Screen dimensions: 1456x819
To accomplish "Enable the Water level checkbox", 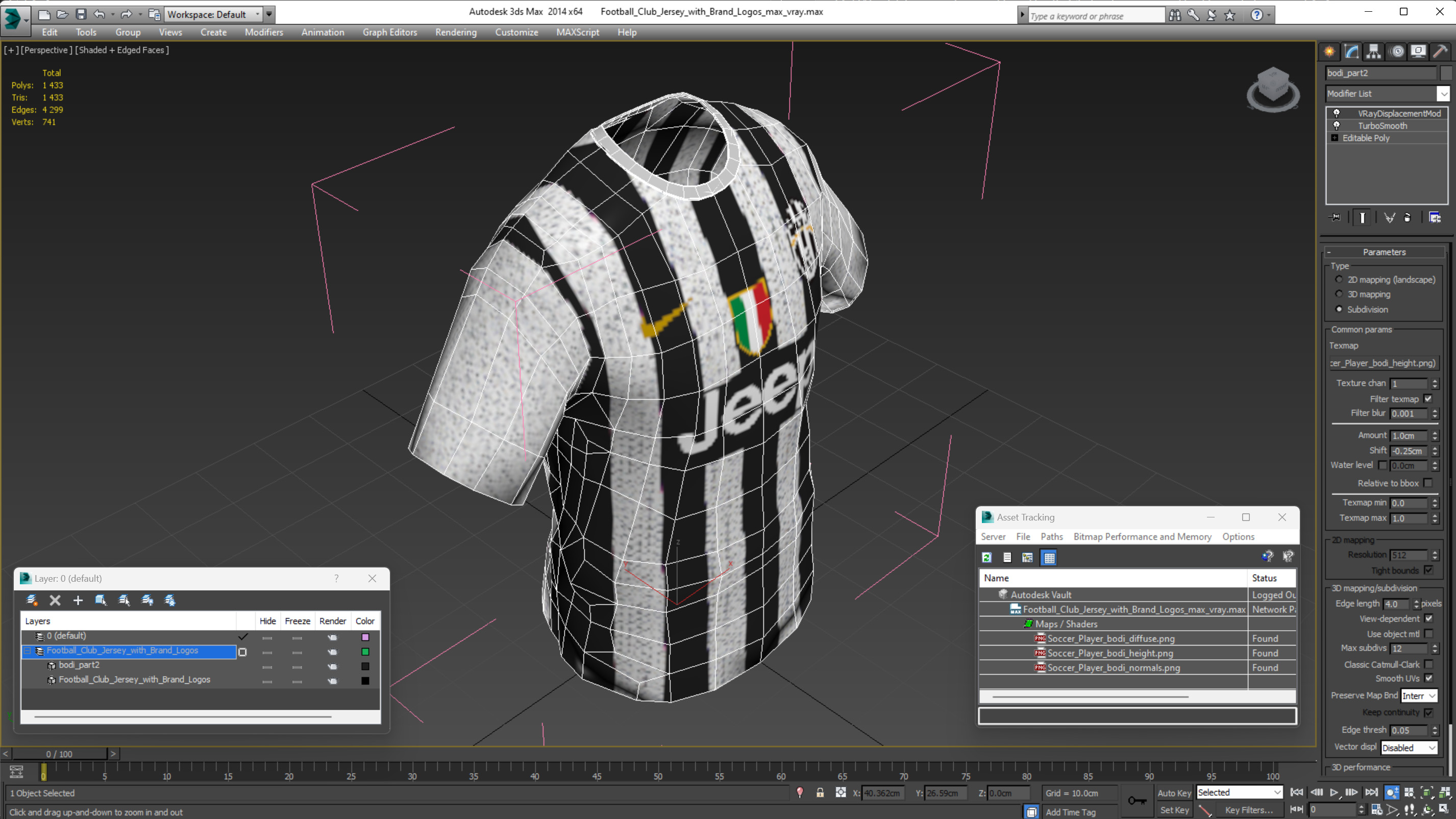I will point(1383,464).
